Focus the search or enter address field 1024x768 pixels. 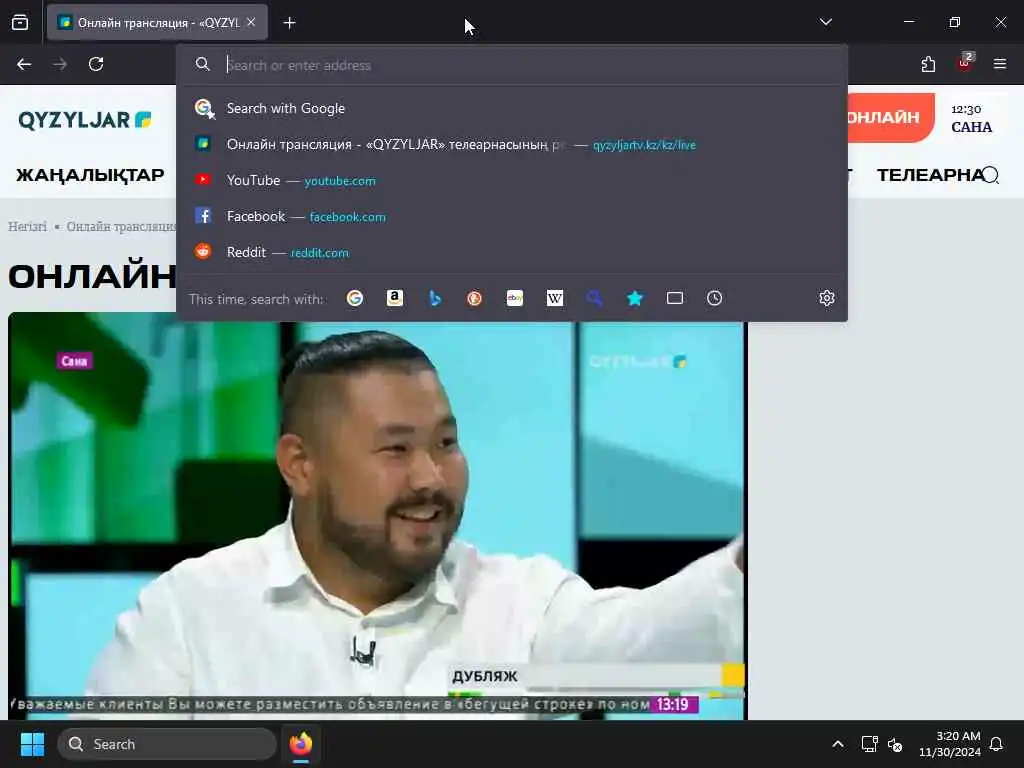point(512,65)
